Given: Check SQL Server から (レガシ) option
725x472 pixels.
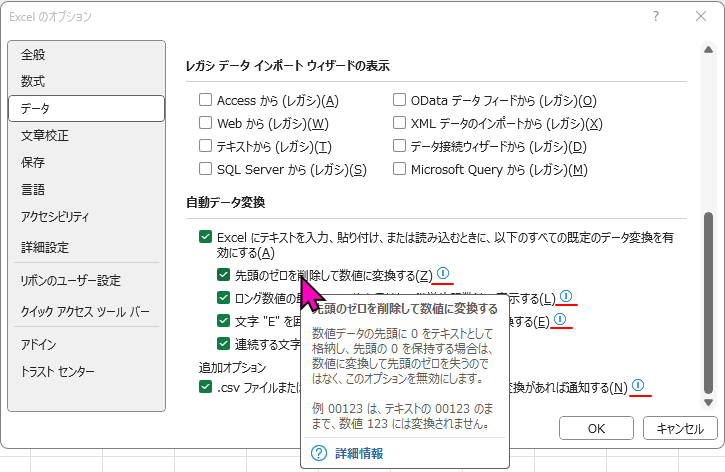Looking at the screenshot, I should pyautogui.click(x=205, y=169).
